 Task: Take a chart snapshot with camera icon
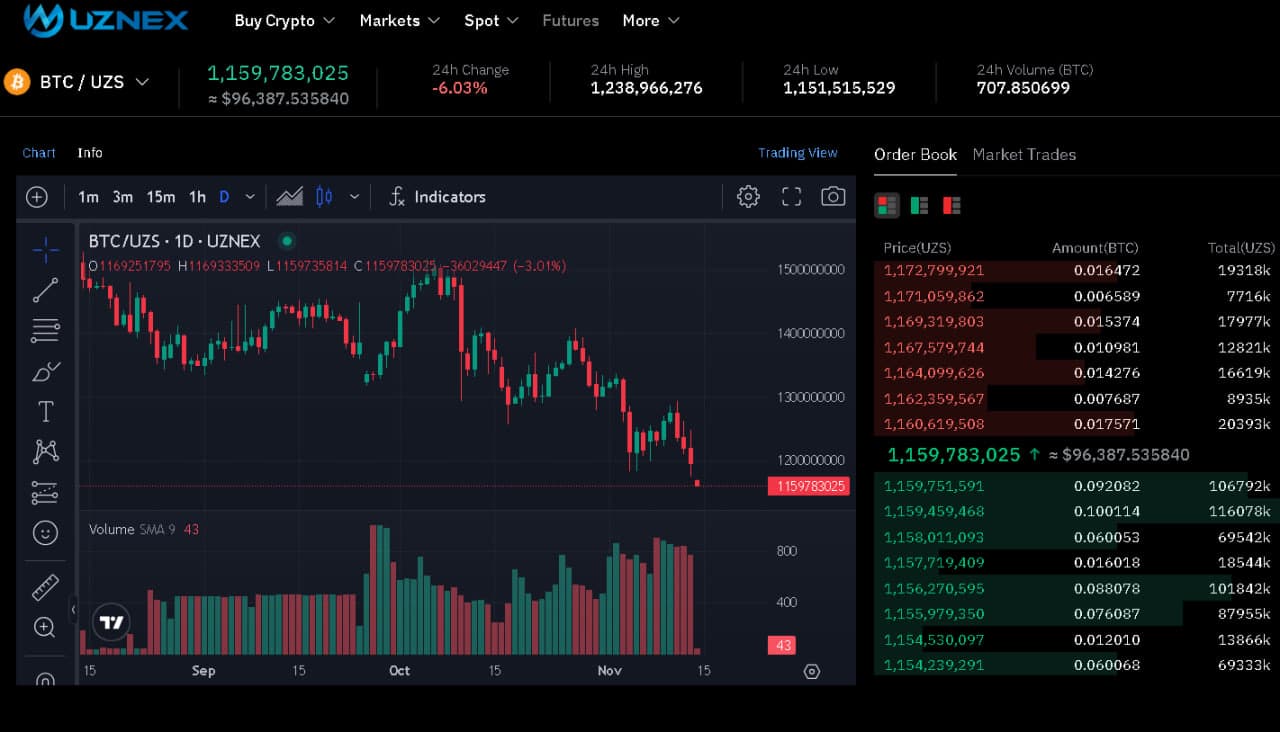click(833, 197)
